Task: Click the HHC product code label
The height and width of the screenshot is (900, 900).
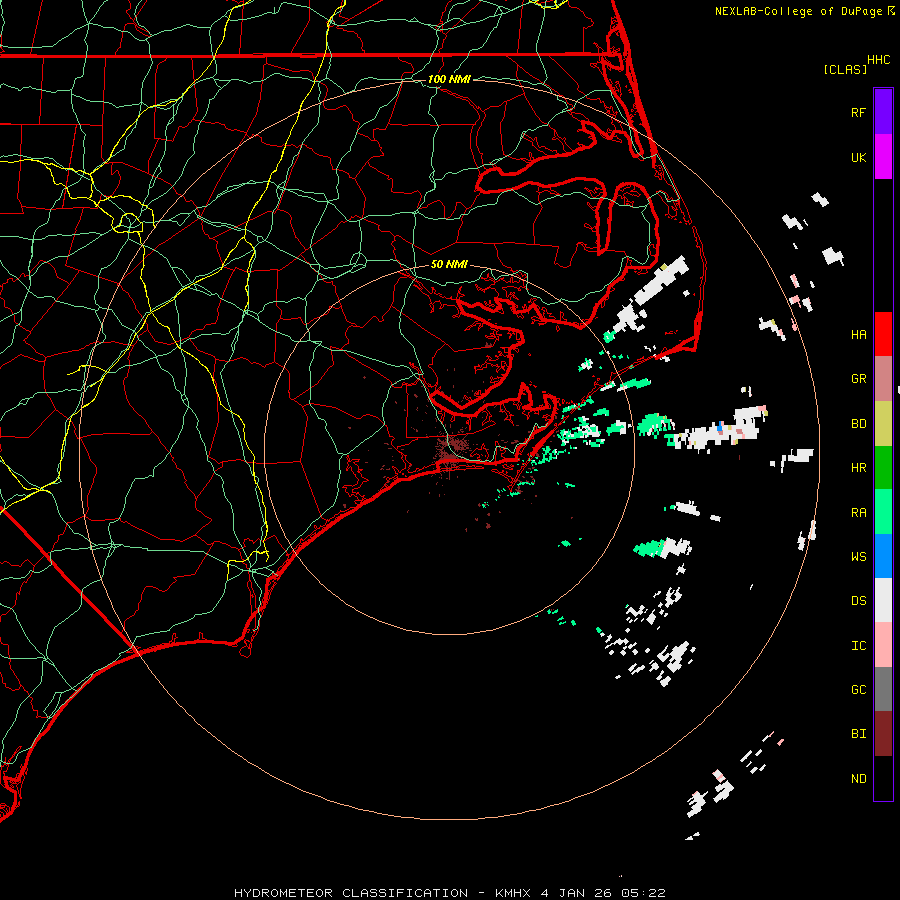Action: [878, 60]
